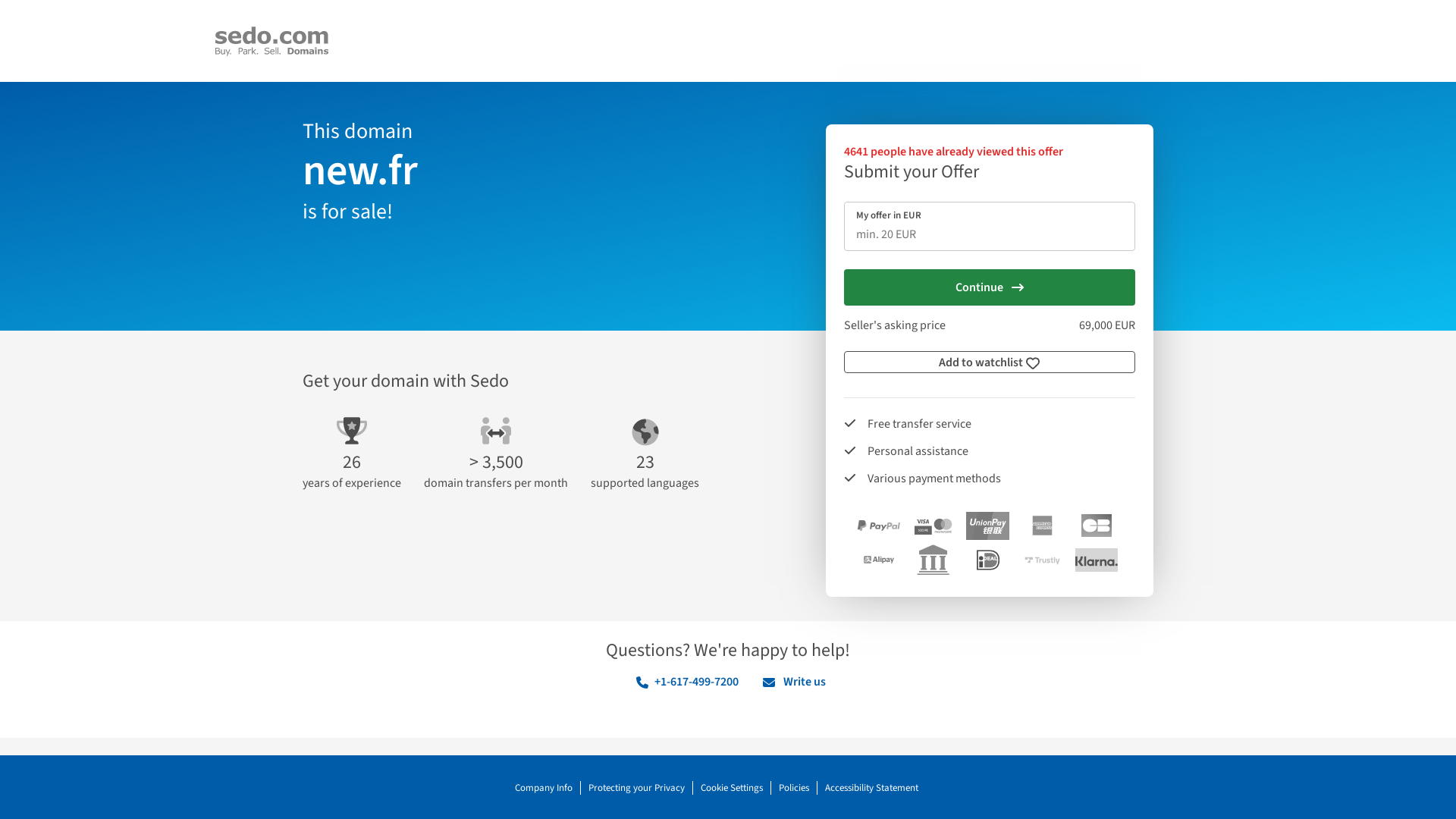
Task: Focus the My offer in EUR field
Action: (989, 234)
